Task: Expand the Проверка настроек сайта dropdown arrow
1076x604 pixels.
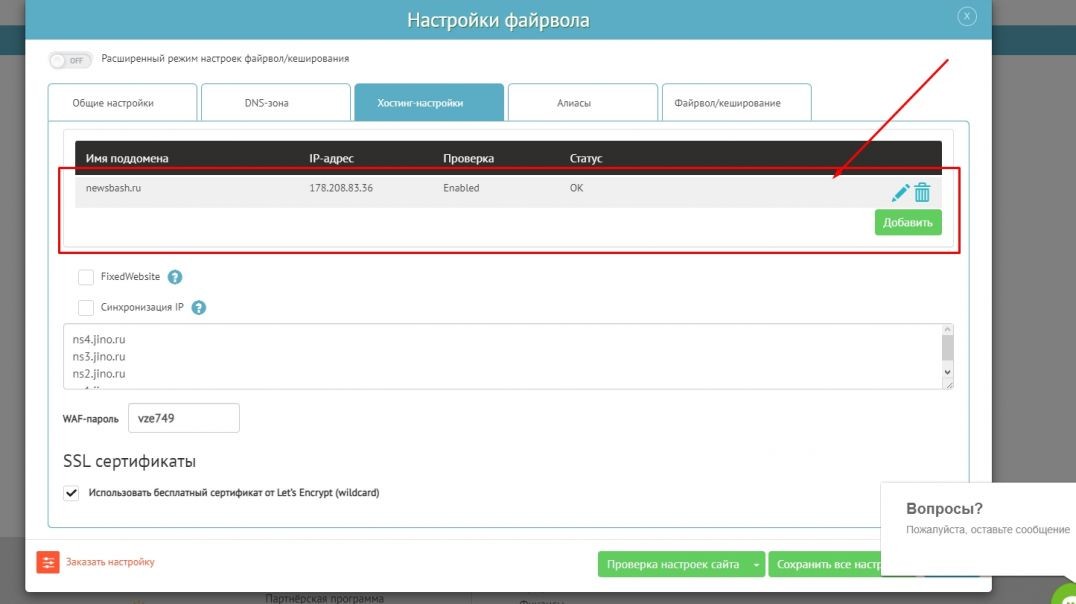Action: pyautogui.click(x=756, y=565)
